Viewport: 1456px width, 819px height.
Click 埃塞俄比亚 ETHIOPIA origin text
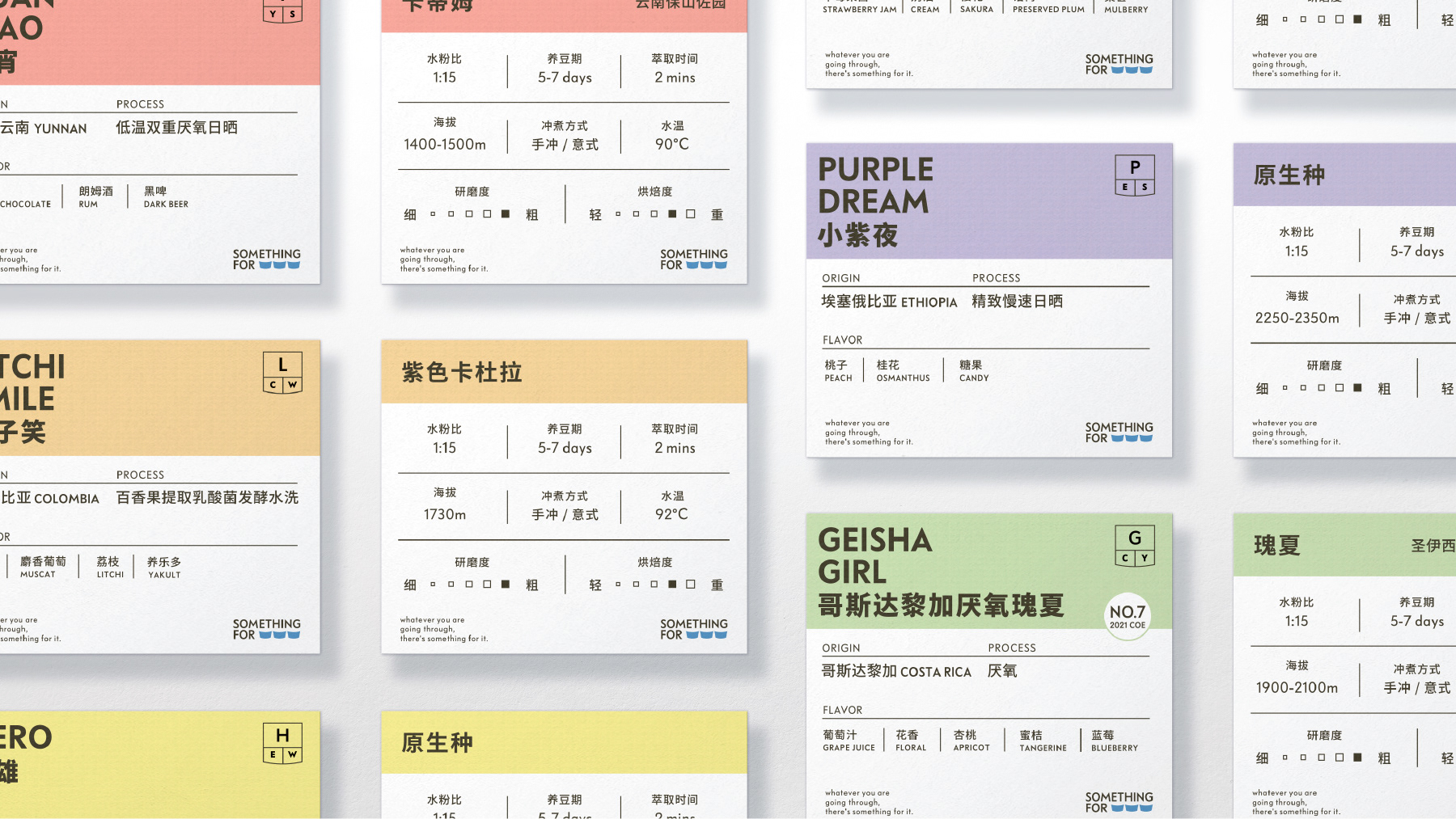click(889, 302)
